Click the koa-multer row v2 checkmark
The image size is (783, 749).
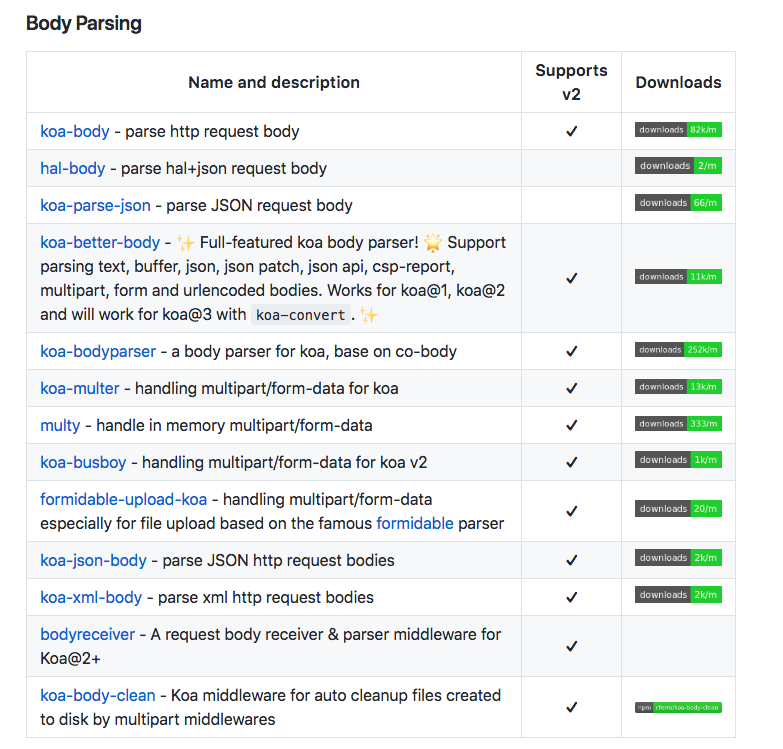[571, 388]
